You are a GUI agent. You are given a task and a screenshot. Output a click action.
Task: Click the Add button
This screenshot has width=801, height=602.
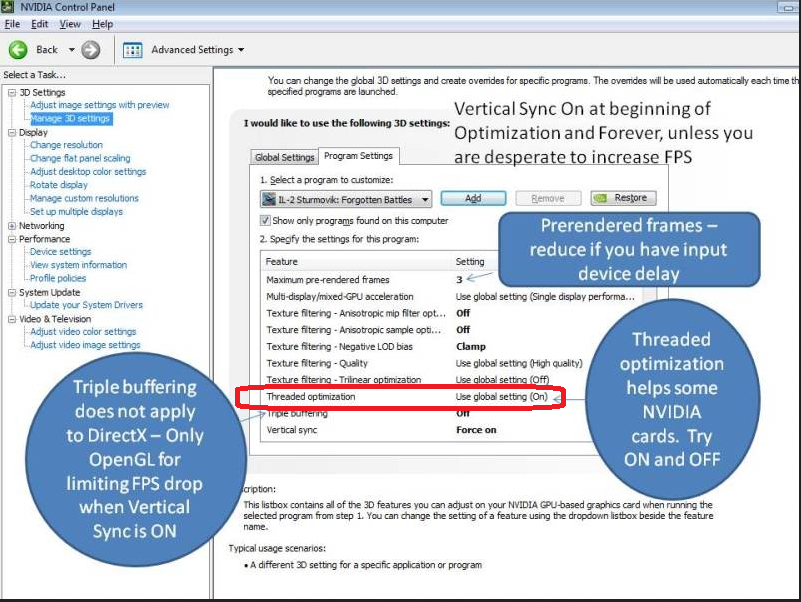473,198
